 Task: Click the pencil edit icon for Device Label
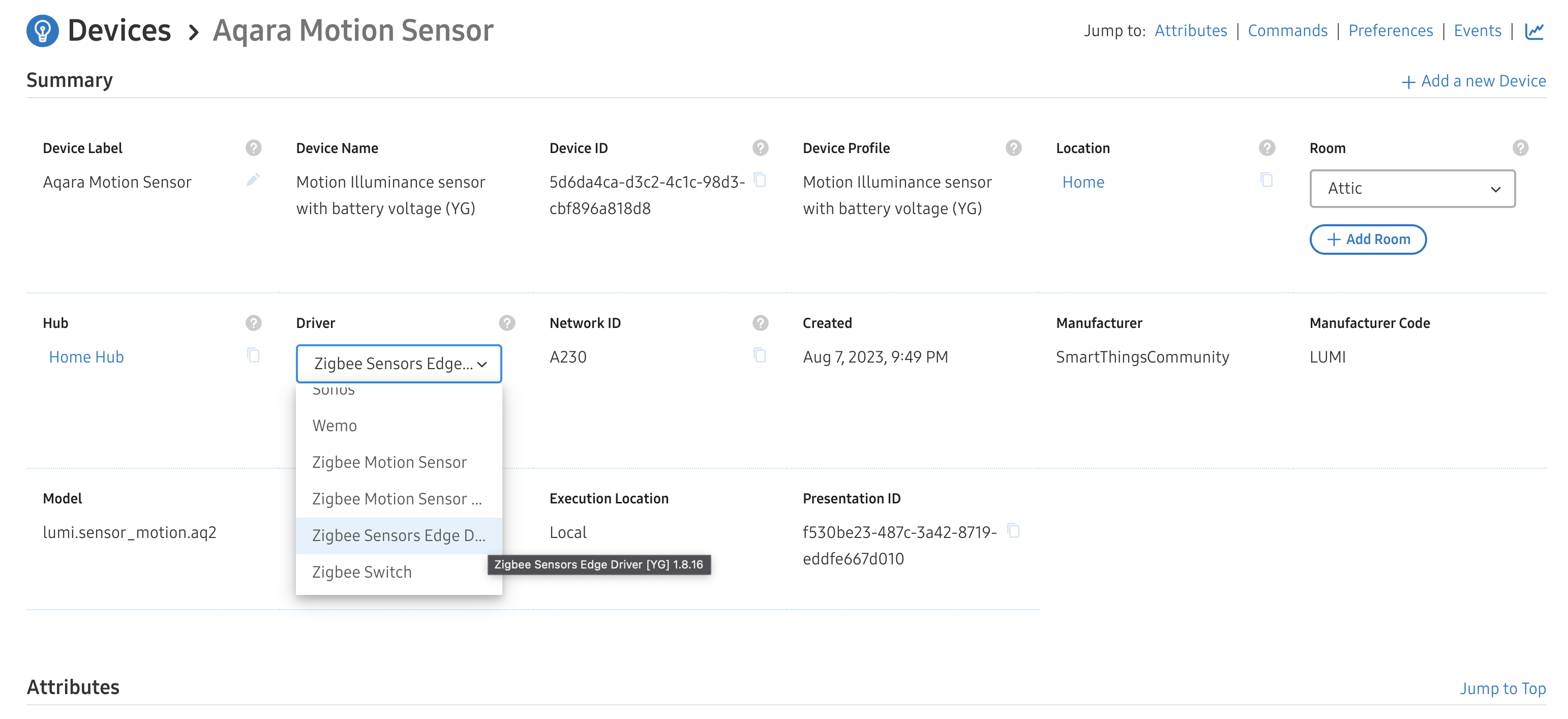[x=253, y=179]
